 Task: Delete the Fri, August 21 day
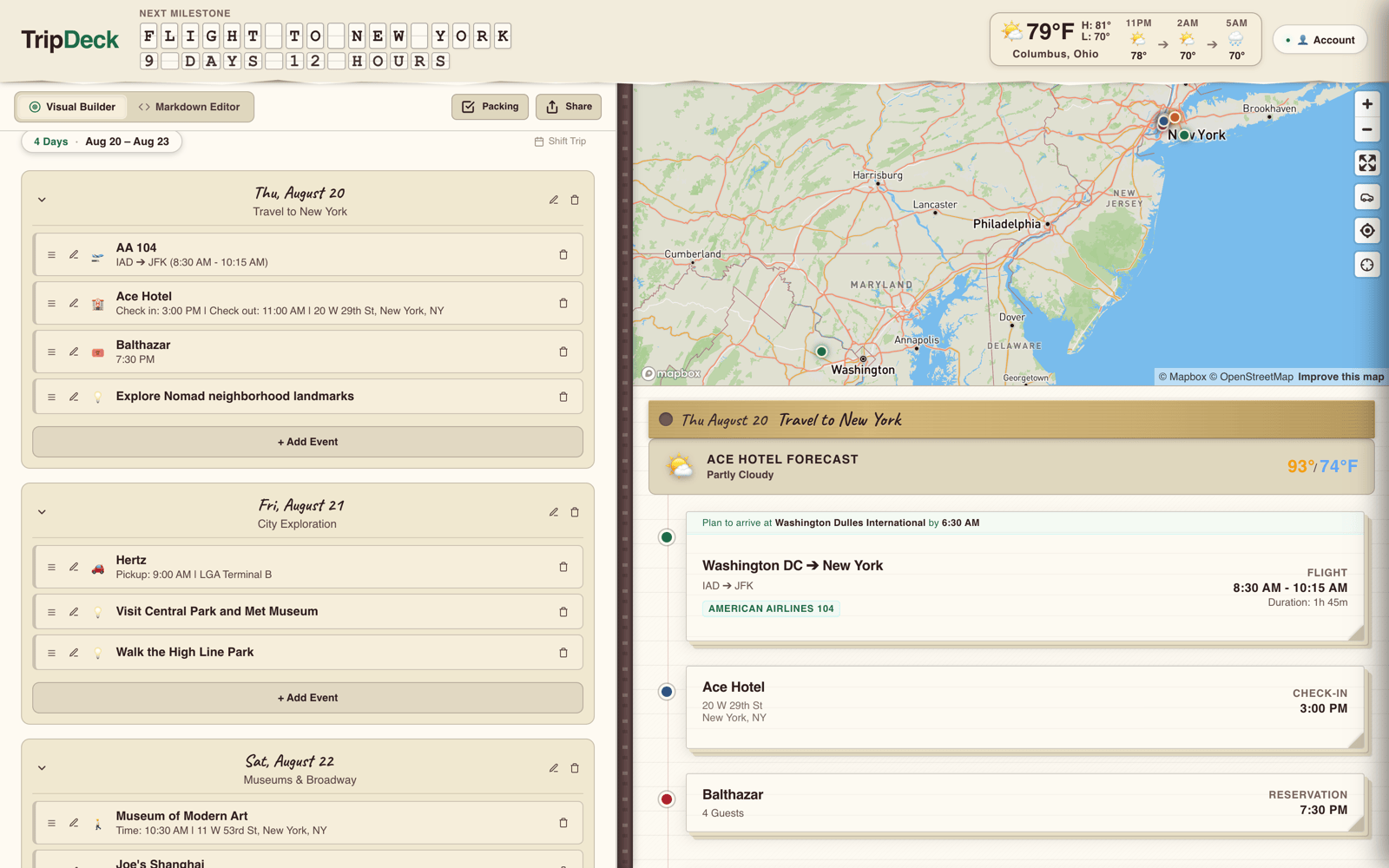tap(575, 512)
